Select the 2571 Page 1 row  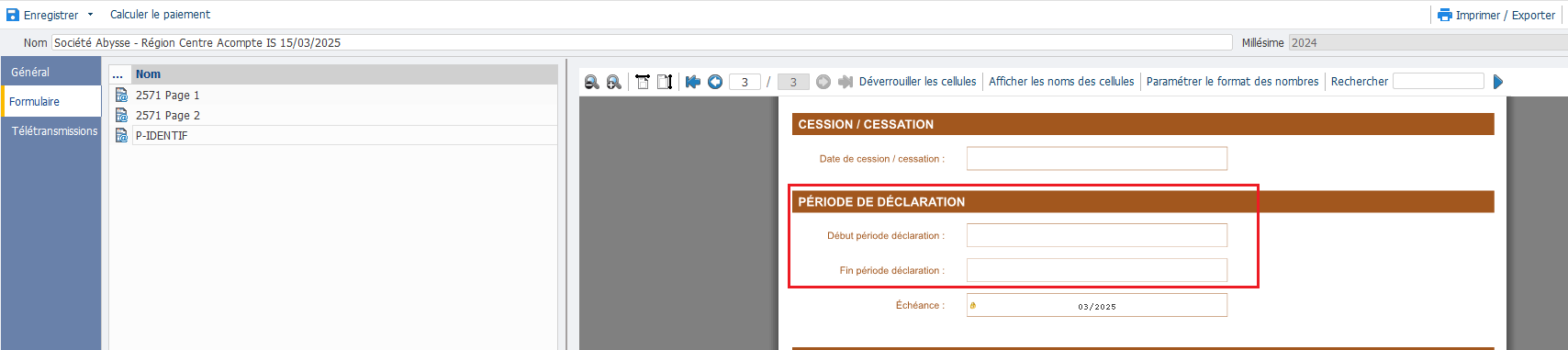[x=344, y=95]
